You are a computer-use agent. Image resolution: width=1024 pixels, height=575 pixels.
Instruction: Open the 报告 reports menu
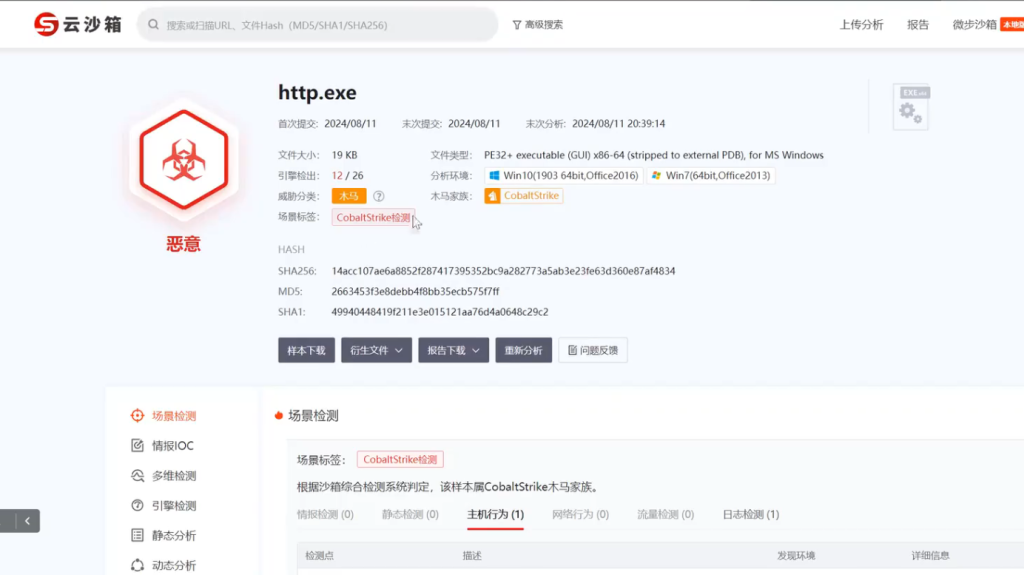point(918,25)
